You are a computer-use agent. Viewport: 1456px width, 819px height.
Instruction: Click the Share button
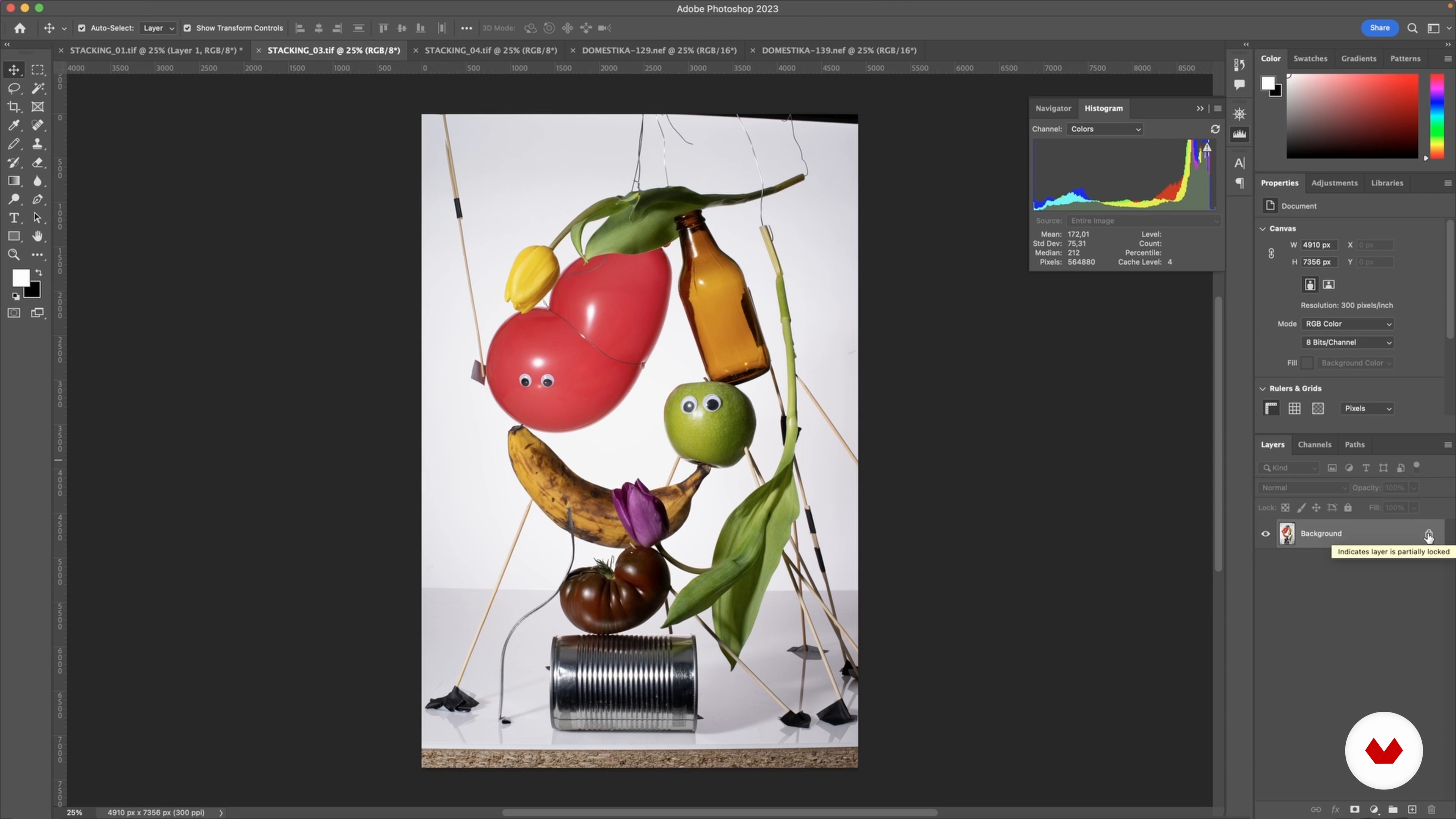point(1379,28)
